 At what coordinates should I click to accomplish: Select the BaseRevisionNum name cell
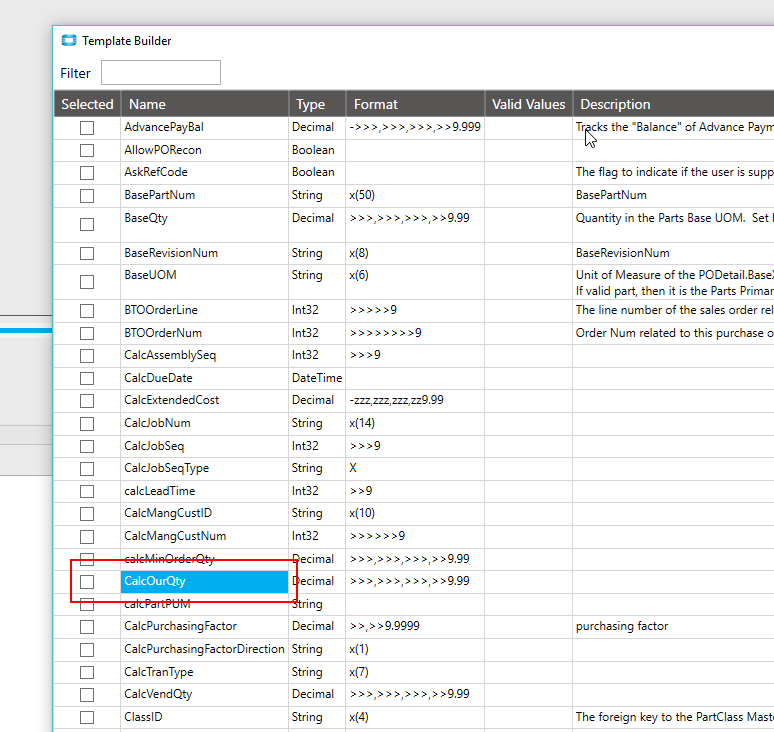tap(205, 253)
